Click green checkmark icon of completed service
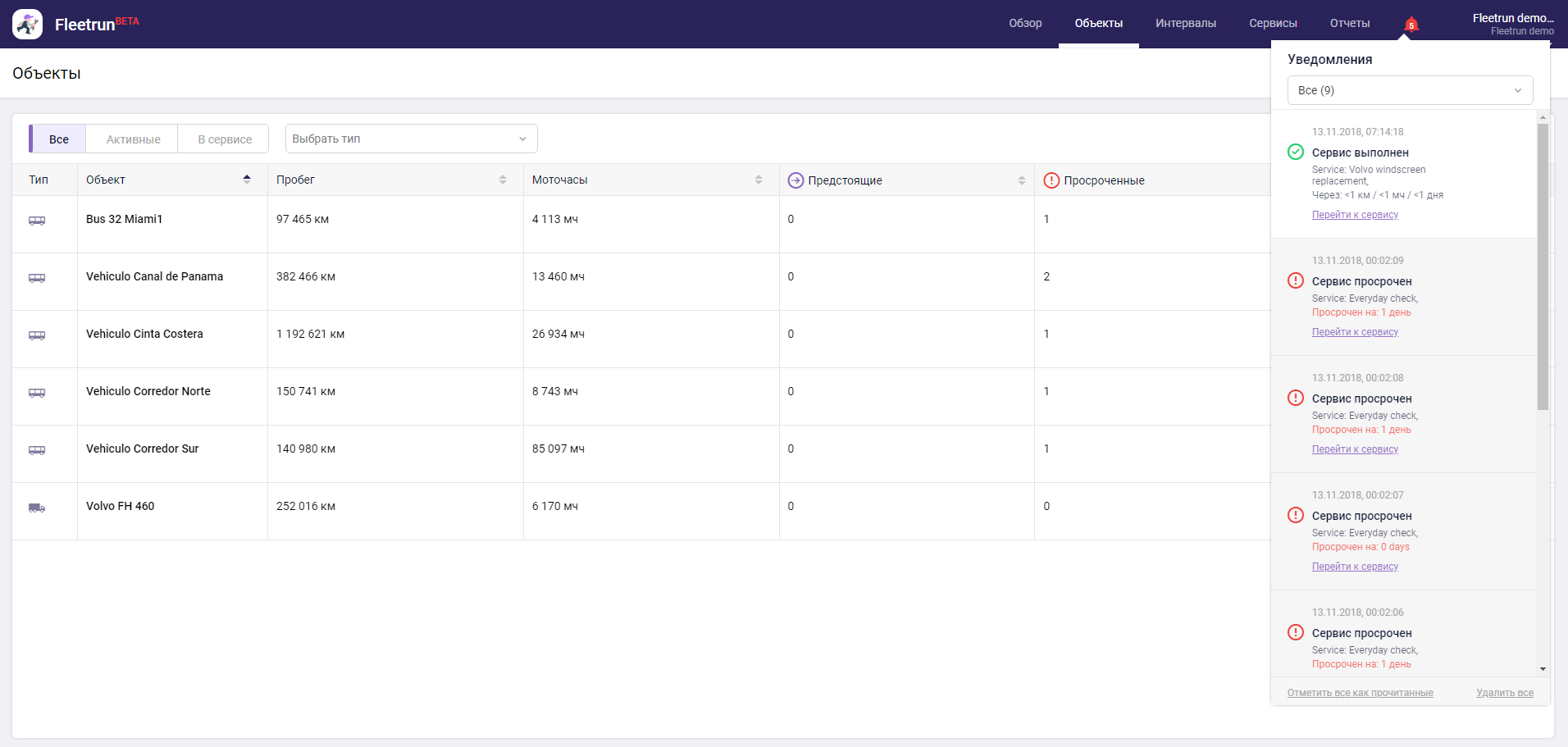The height and width of the screenshot is (747, 1568). tap(1295, 152)
